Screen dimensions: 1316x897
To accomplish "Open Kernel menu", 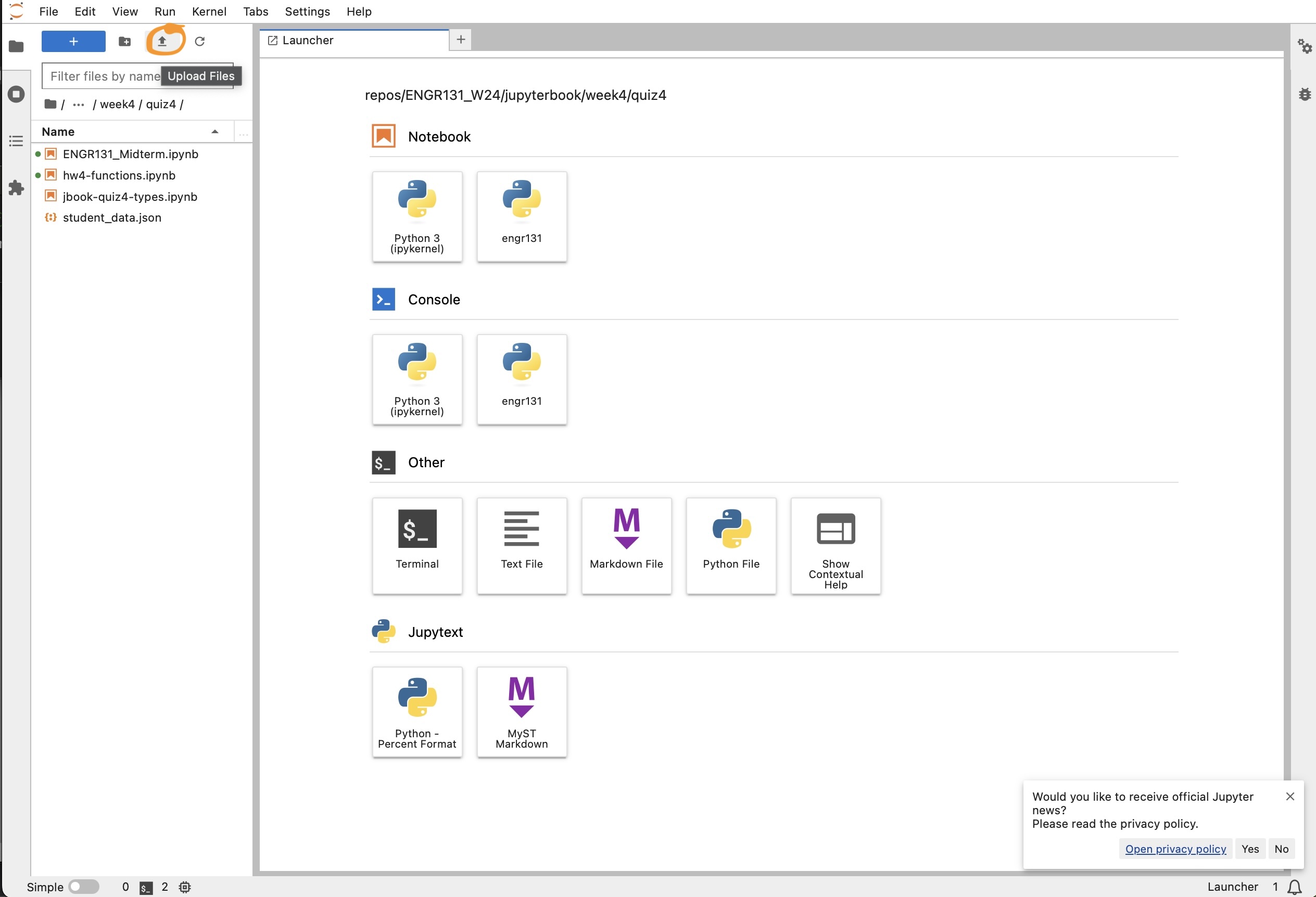I will [209, 11].
